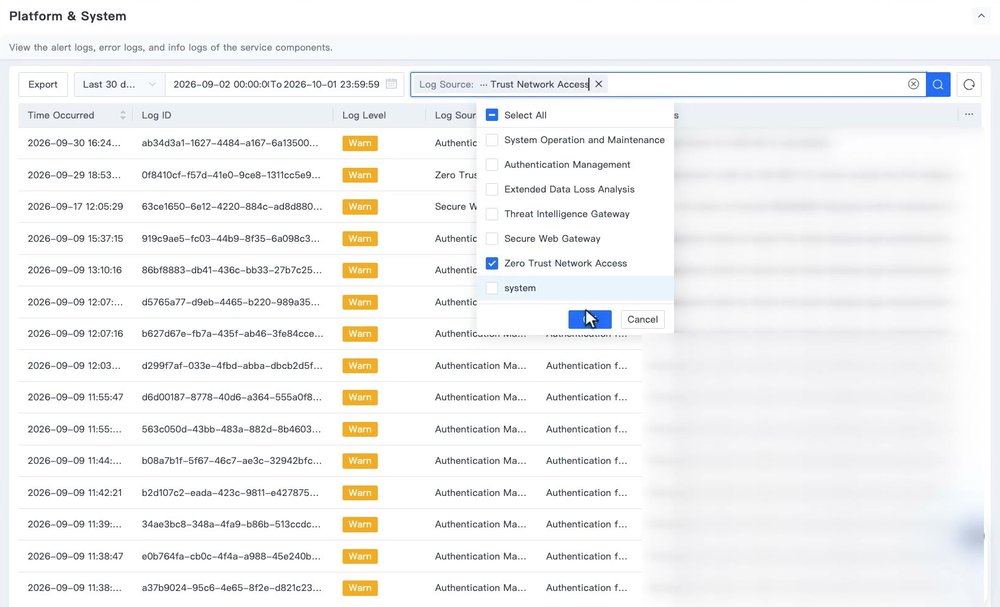
Task: Click the Export button
Action: [x=43, y=84]
